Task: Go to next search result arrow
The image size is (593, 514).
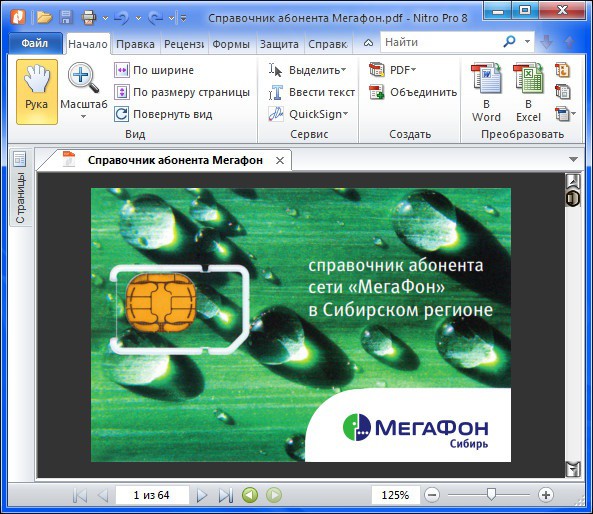Action: coord(546,42)
